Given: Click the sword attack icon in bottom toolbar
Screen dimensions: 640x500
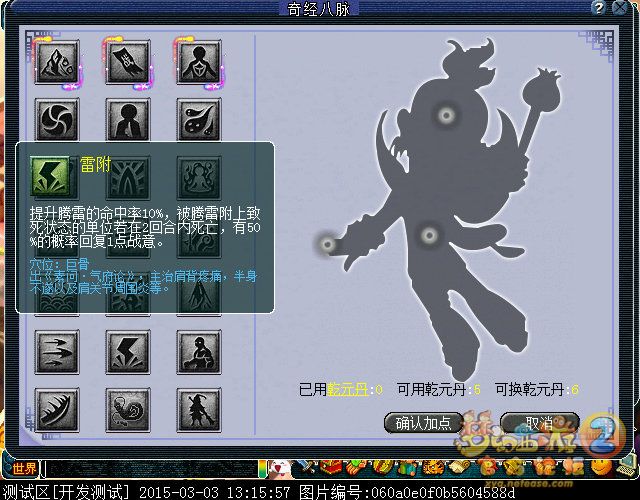Looking at the screenshot, I should (306, 468).
